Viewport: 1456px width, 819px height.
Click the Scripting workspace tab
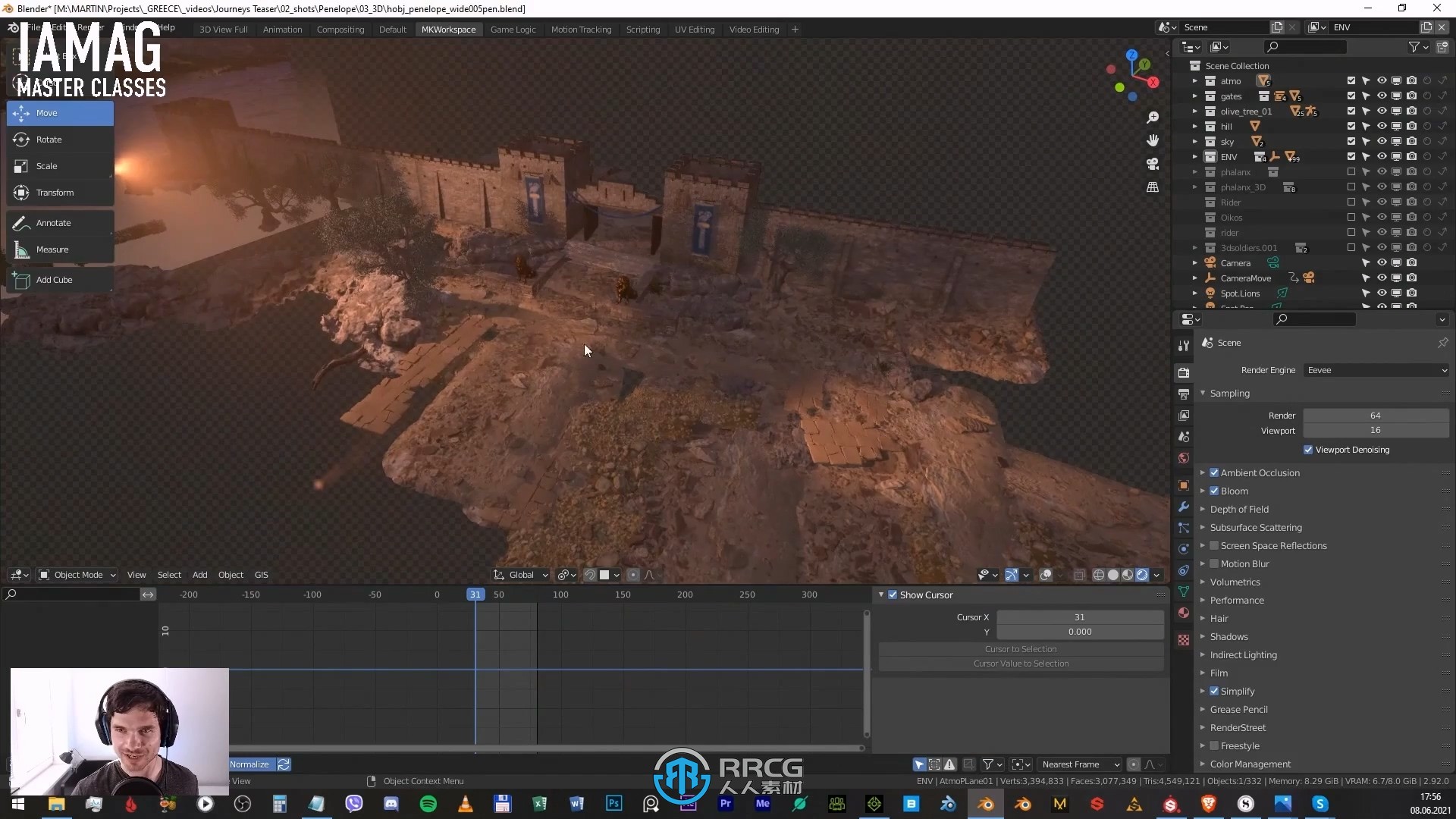click(x=642, y=28)
